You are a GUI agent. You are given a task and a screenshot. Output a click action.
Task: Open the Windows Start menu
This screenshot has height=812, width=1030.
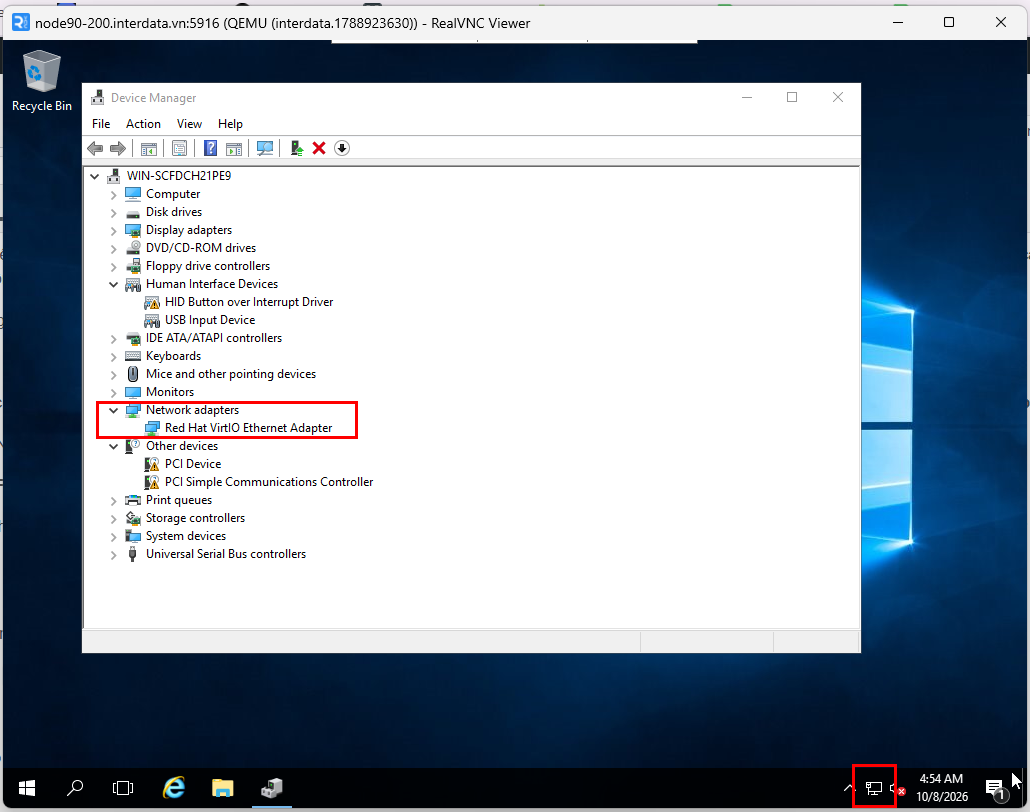(x=27, y=788)
